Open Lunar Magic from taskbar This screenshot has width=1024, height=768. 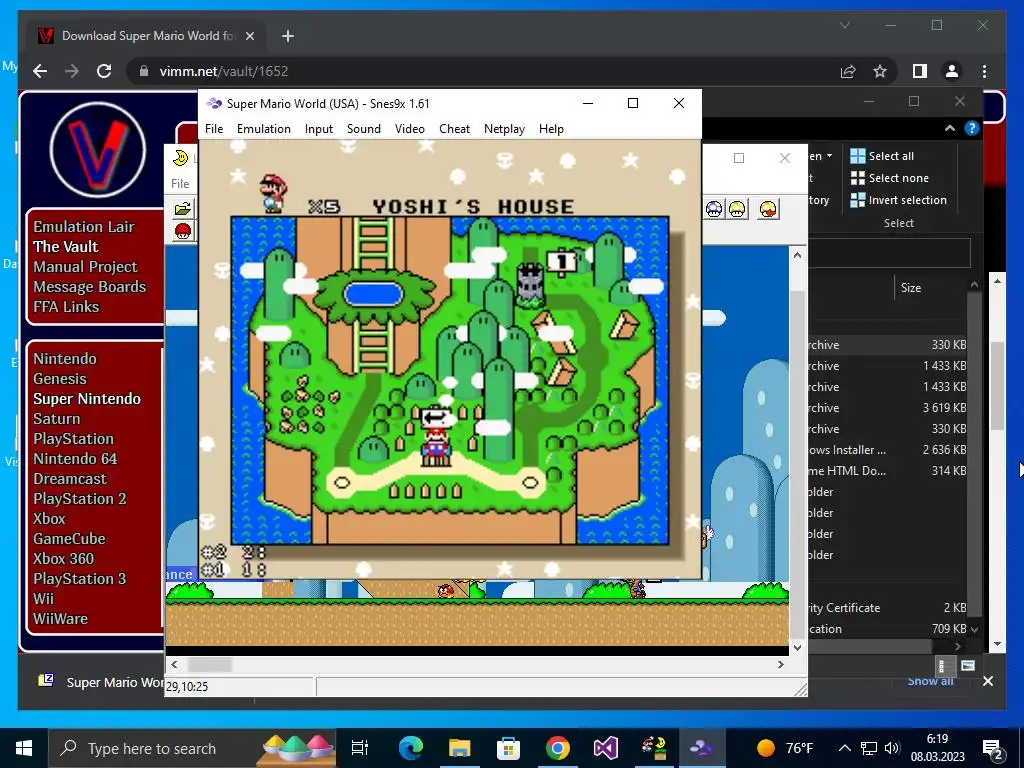(653, 748)
